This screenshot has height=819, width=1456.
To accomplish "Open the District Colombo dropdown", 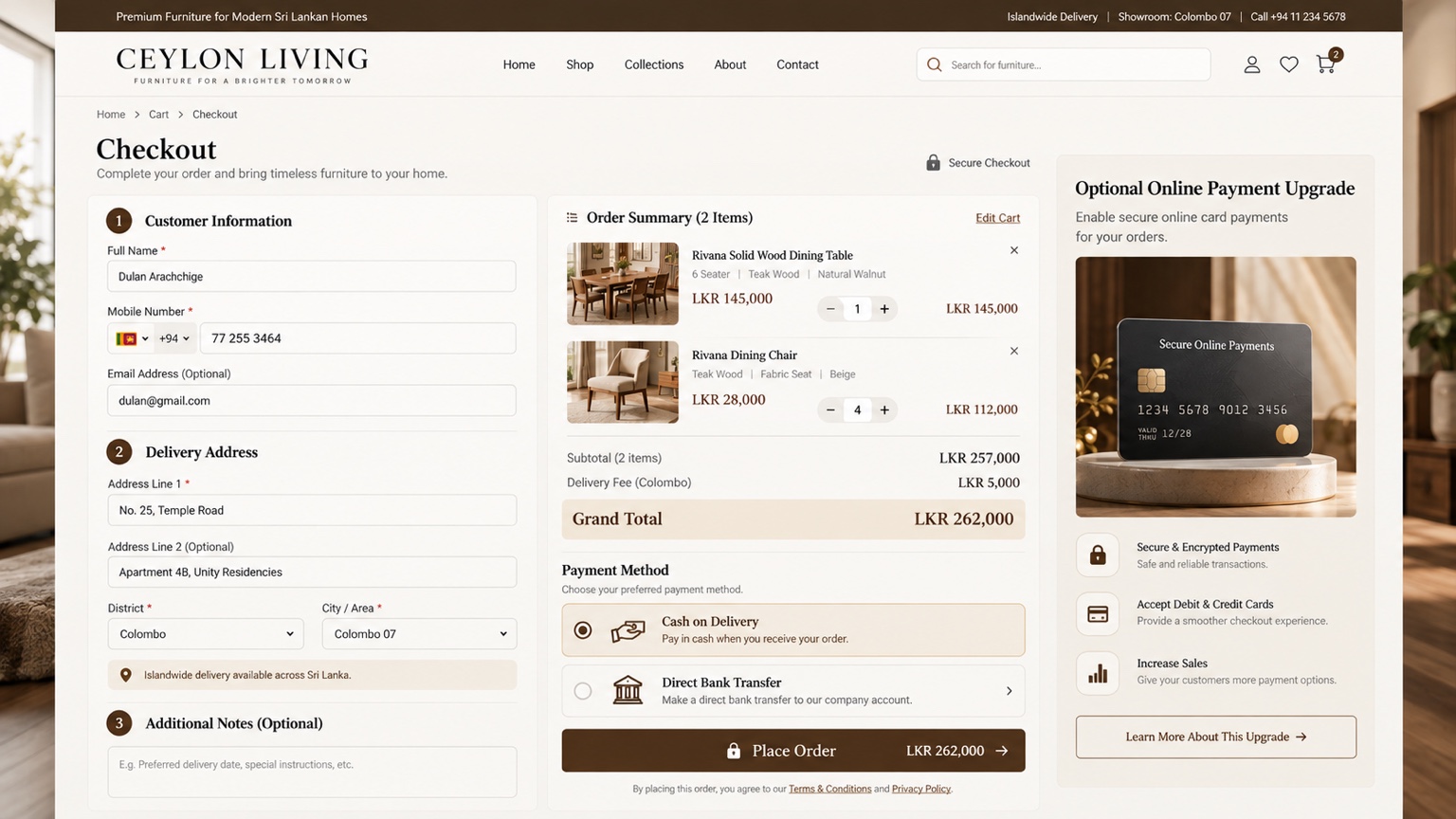I will pos(206,633).
